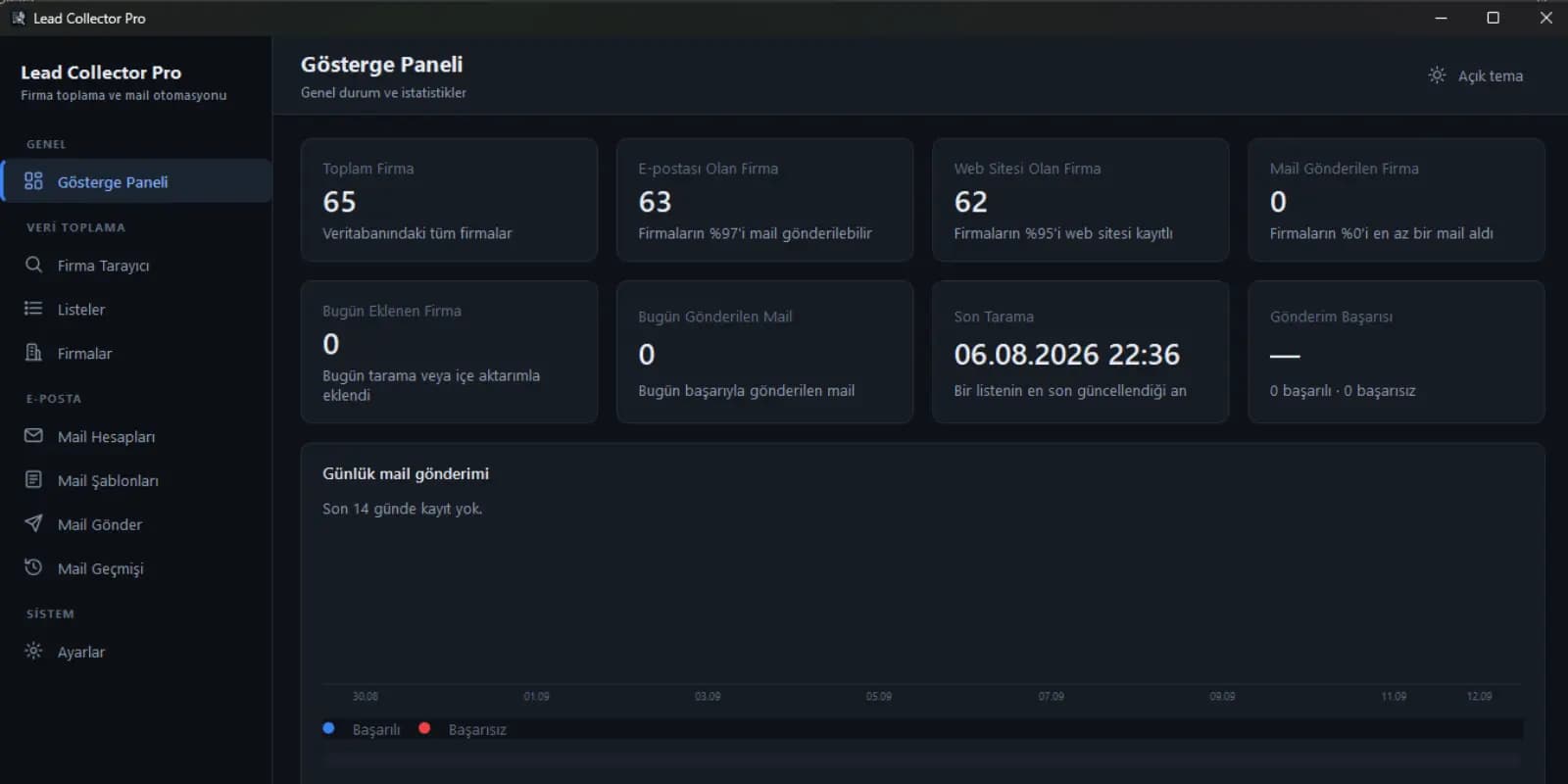Viewport: 1568px width, 784px height.
Task: Click the Gösterge Paneli grid icon in sidebar
Action: pos(33,181)
